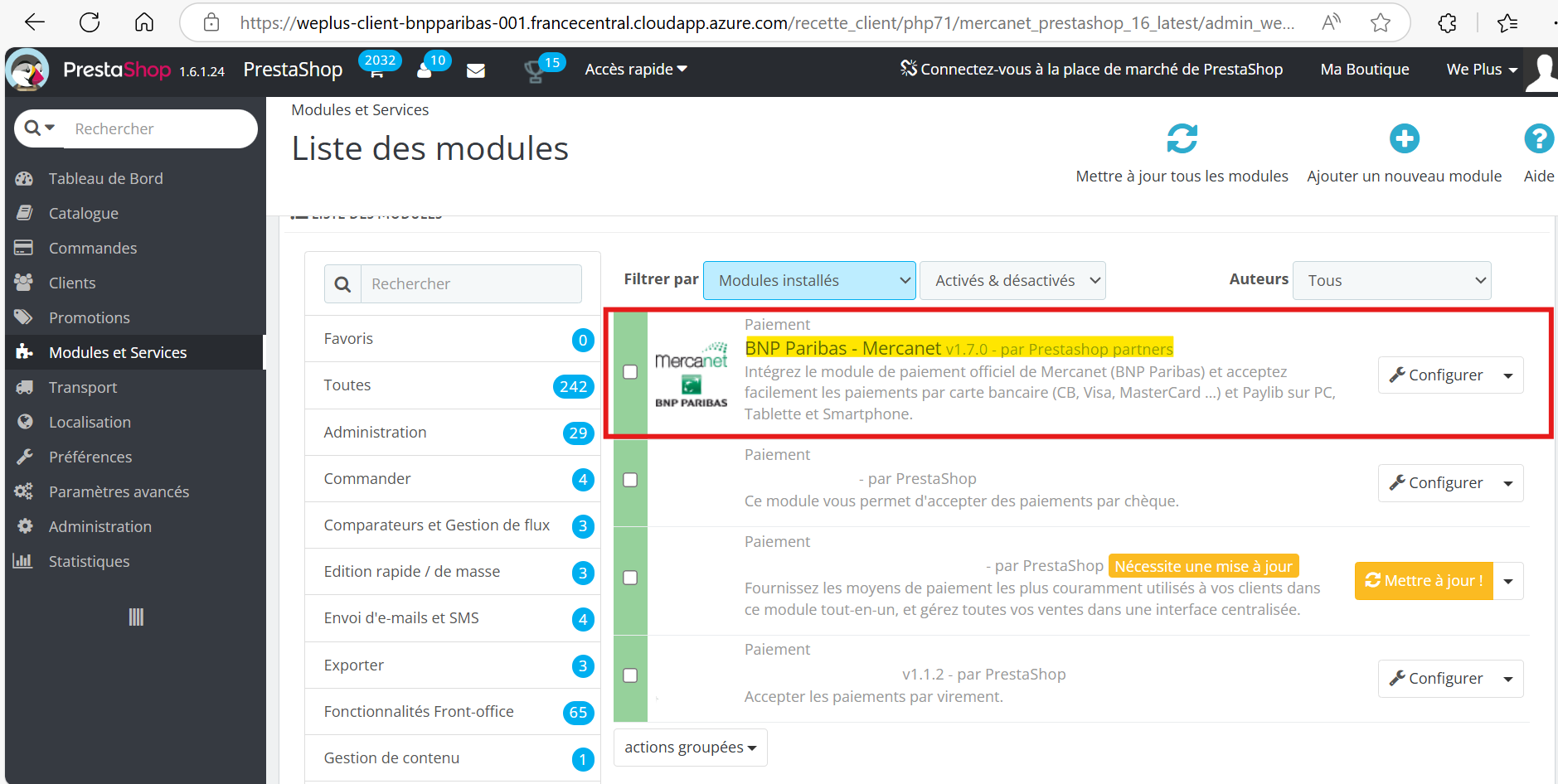Click the PrestaShop marketplace connection link
This screenshot has height=784, width=1558.
pos(1091,70)
